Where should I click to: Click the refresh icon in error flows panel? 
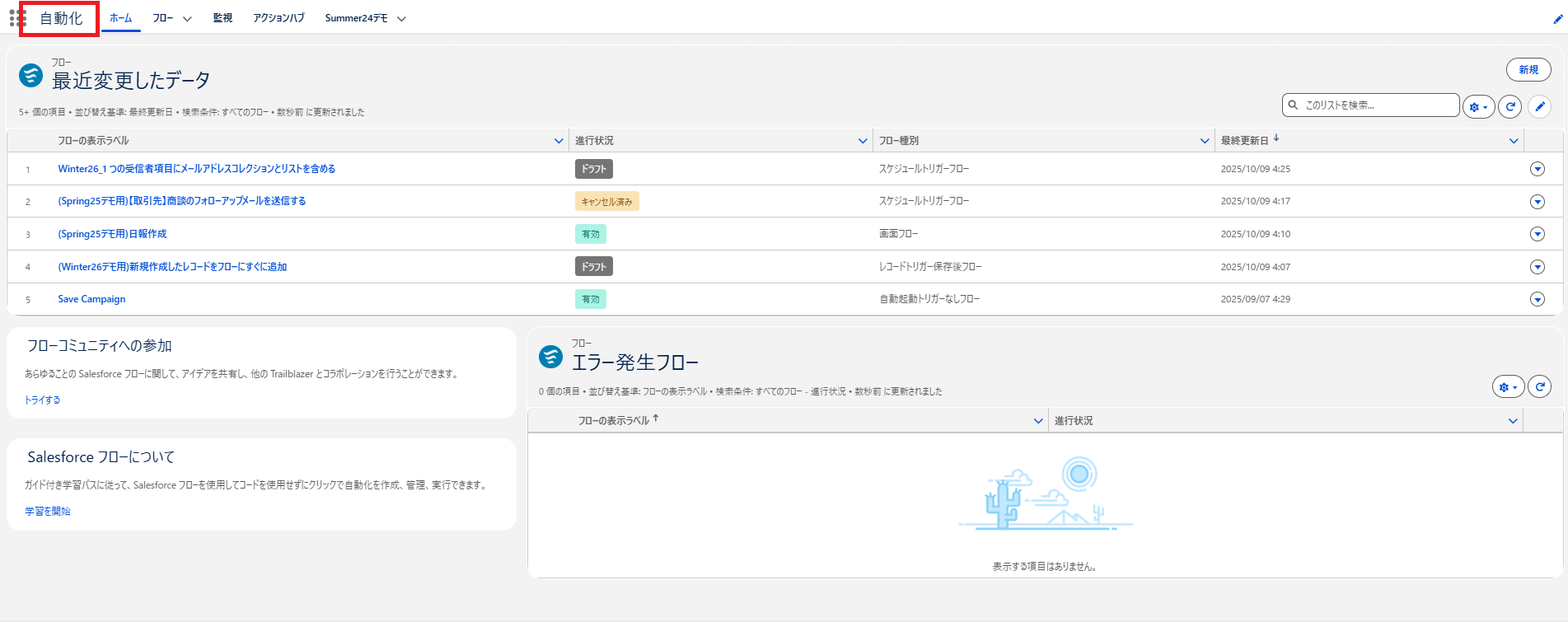[x=1539, y=386]
